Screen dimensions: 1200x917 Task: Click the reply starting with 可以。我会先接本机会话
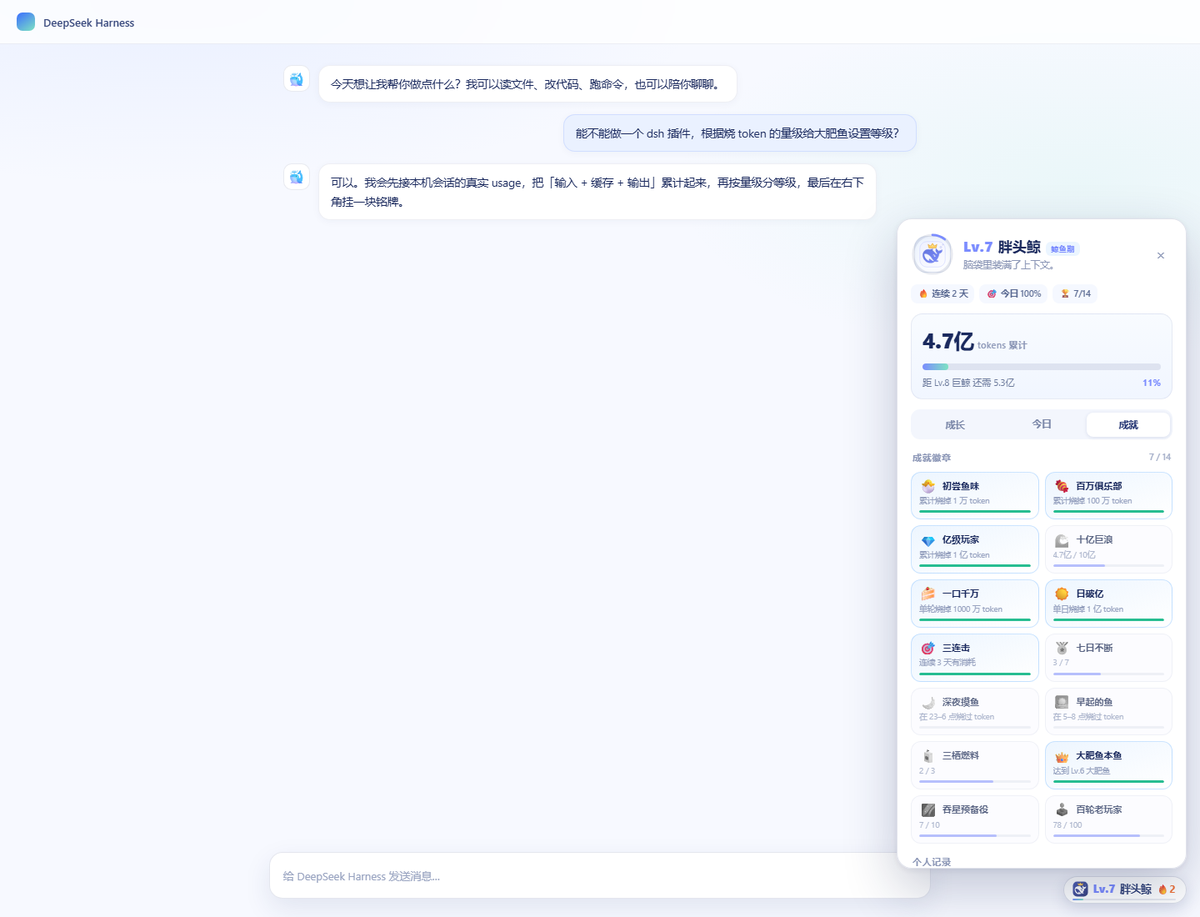[597, 192]
